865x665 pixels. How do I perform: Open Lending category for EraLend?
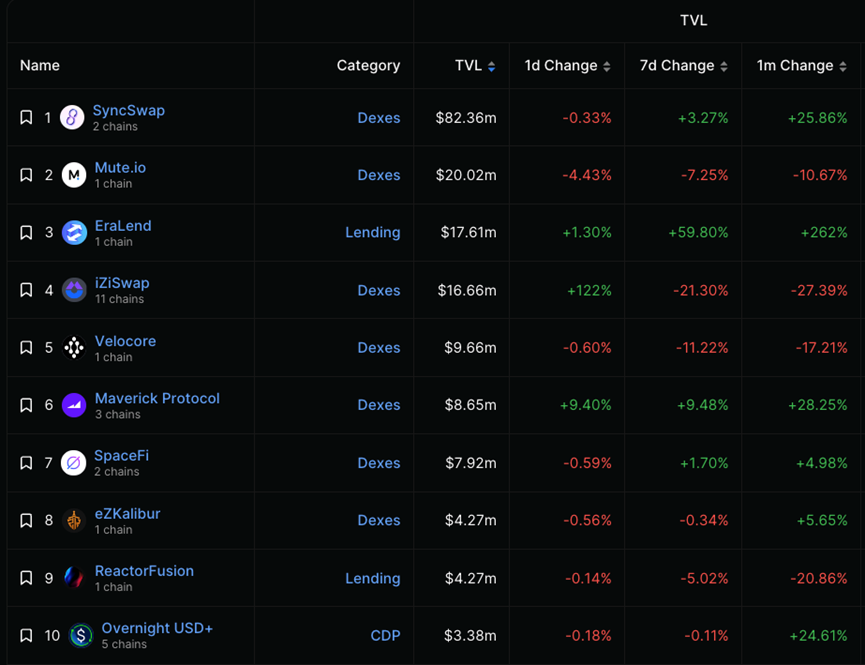click(x=372, y=233)
